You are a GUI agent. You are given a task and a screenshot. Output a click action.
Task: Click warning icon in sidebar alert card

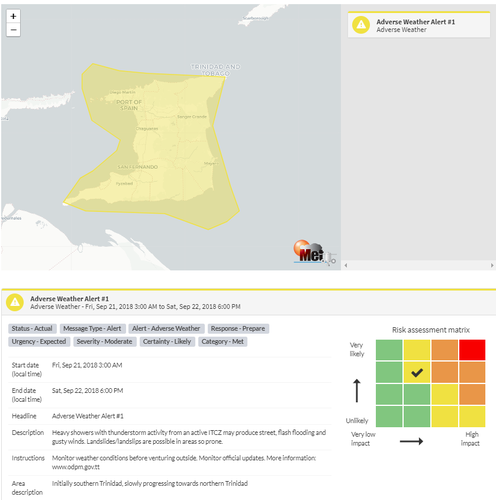coord(361,25)
